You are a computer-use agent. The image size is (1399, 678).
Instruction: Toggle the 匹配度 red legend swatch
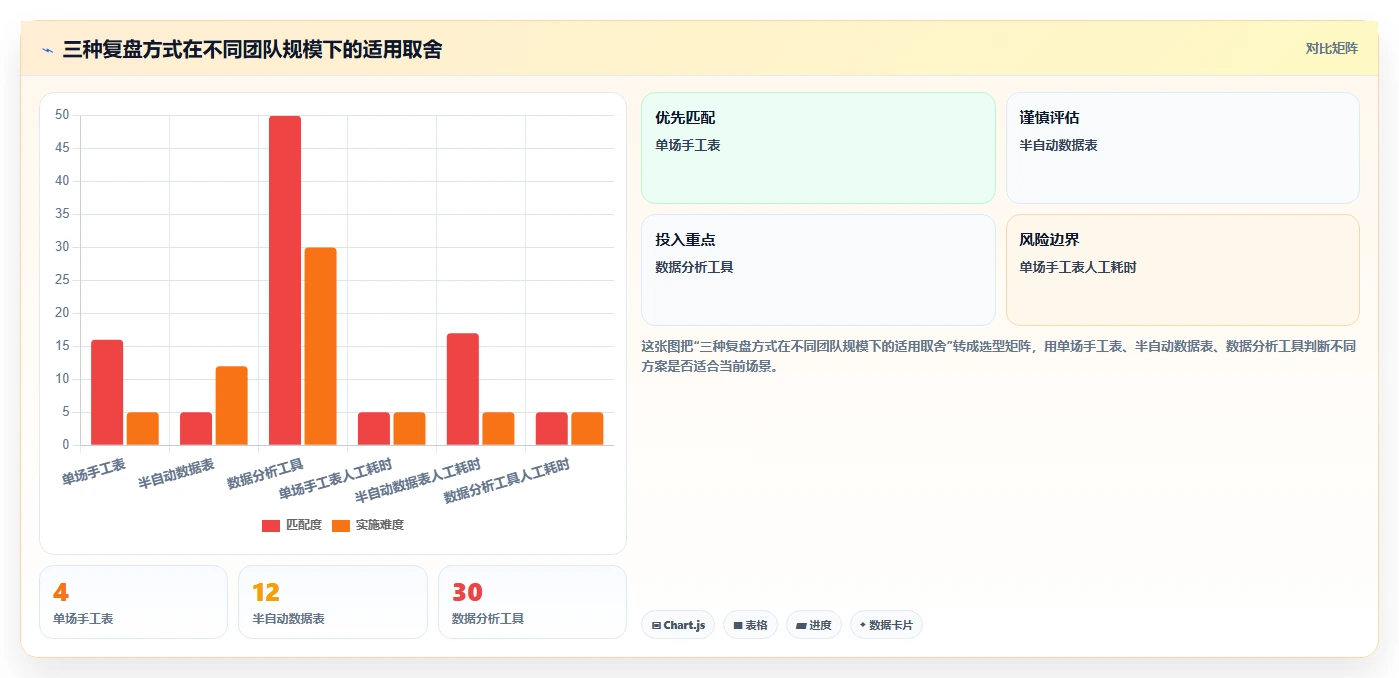271,525
